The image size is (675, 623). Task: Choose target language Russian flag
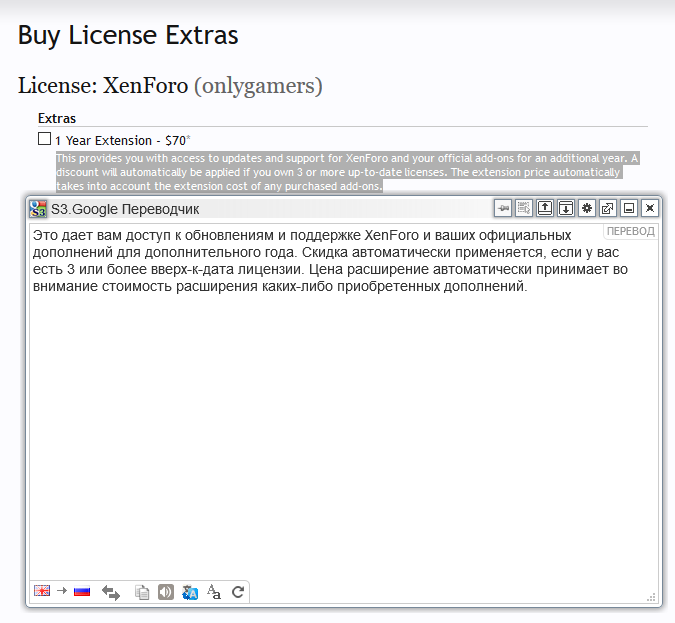[82, 591]
